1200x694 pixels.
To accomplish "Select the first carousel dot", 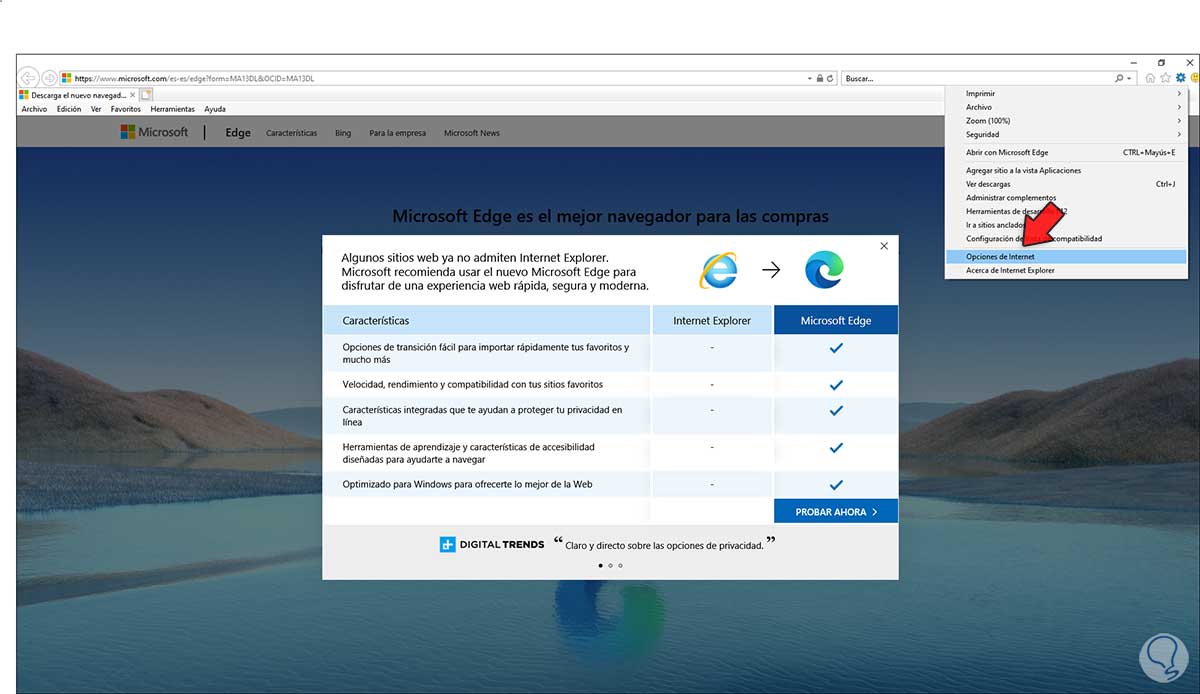I will (x=600, y=565).
